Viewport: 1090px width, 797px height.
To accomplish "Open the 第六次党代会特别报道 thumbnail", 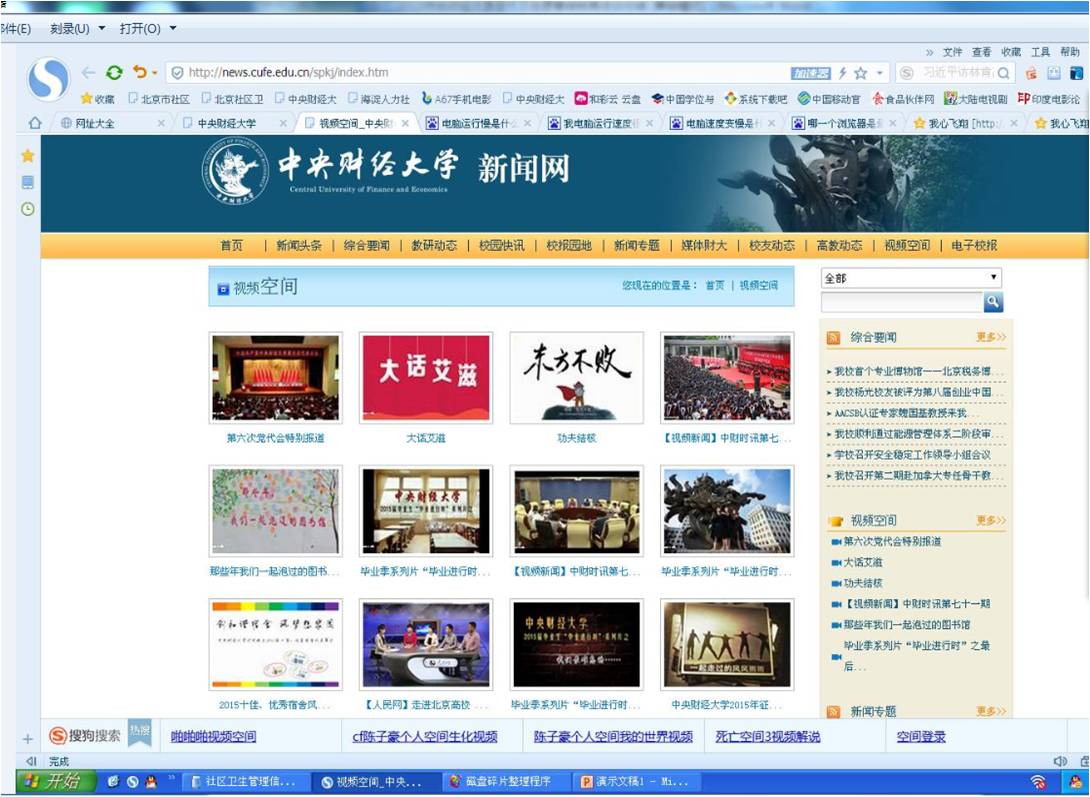I will tap(276, 377).
